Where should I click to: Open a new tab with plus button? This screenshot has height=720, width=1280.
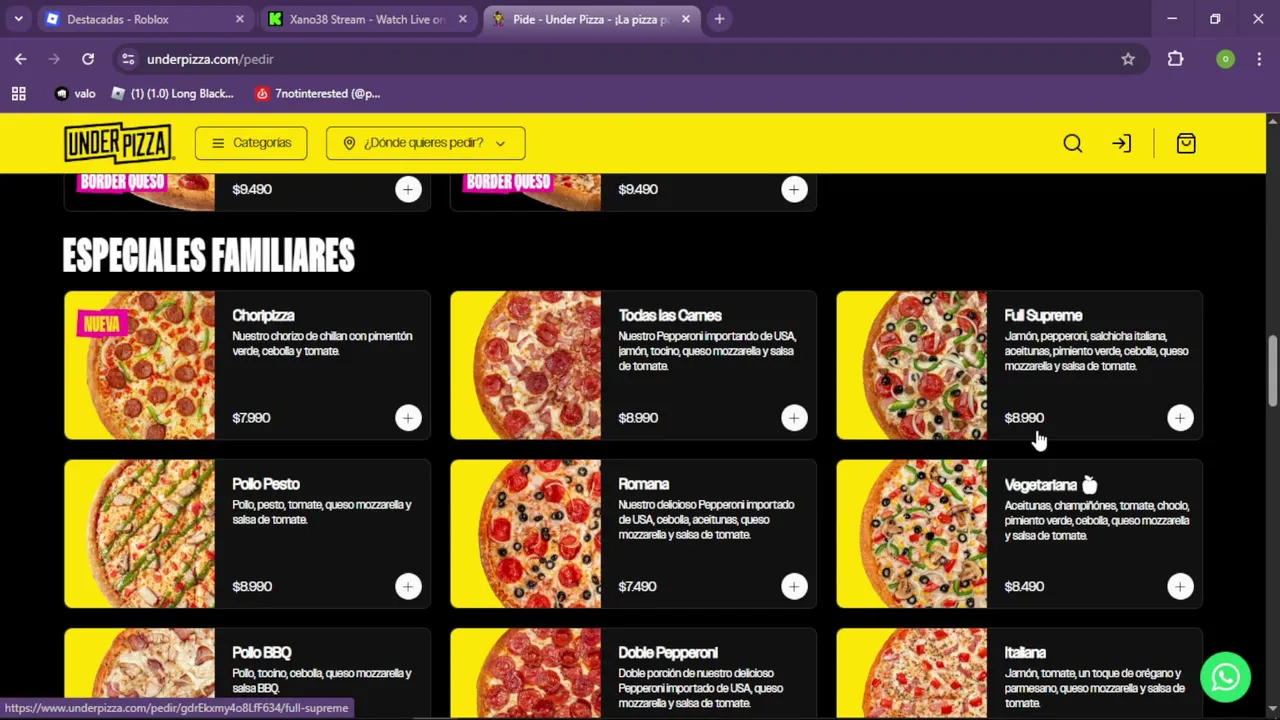tap(719, 19)
